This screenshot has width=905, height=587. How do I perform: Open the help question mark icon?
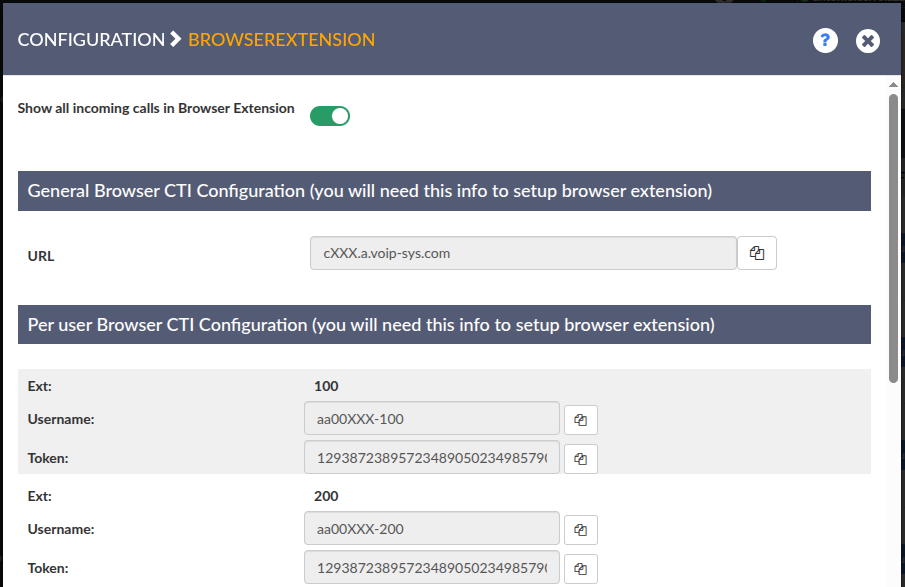pyautogui.click(x=825, y=41)
